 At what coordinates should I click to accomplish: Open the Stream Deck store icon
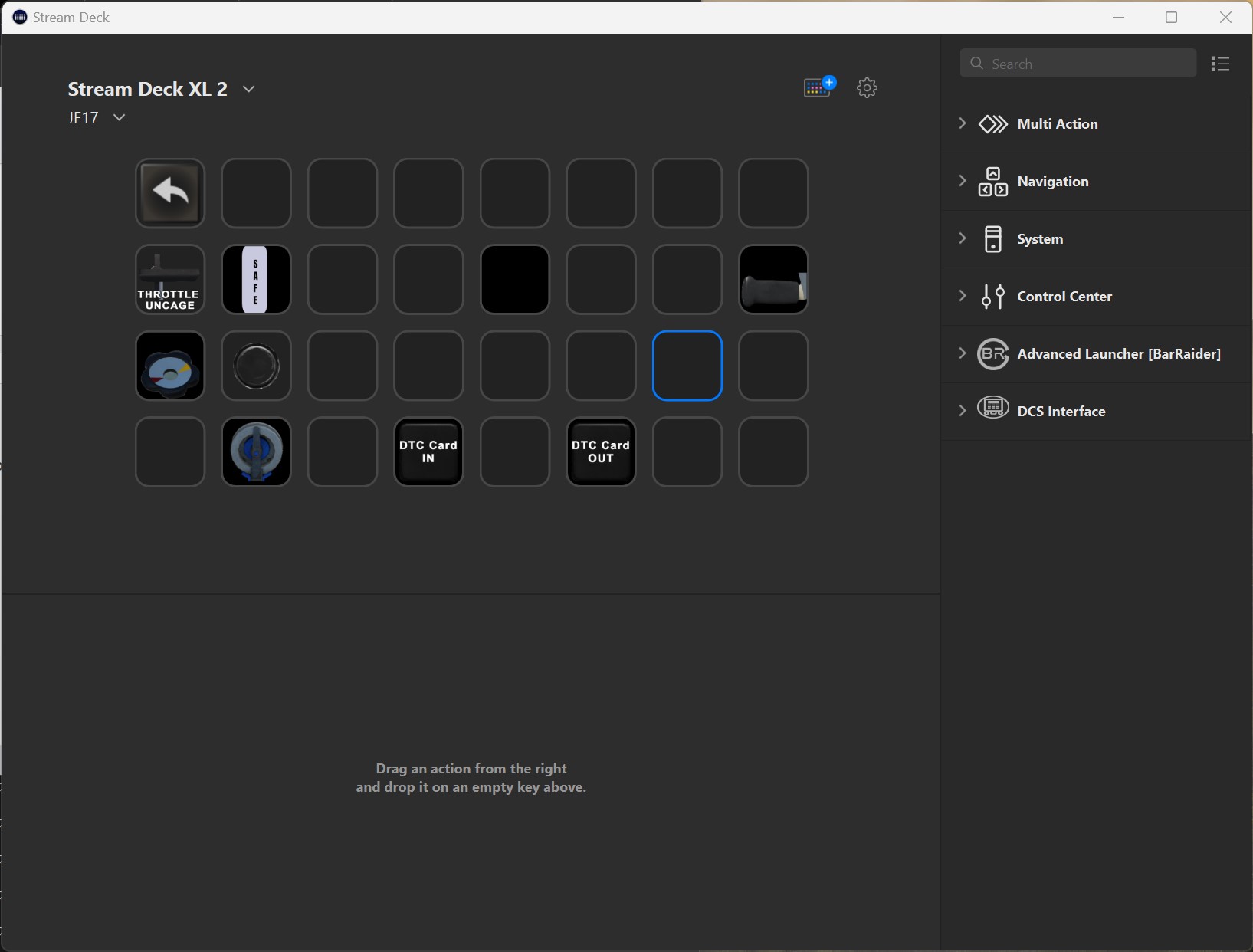click(x=818, y=87)
